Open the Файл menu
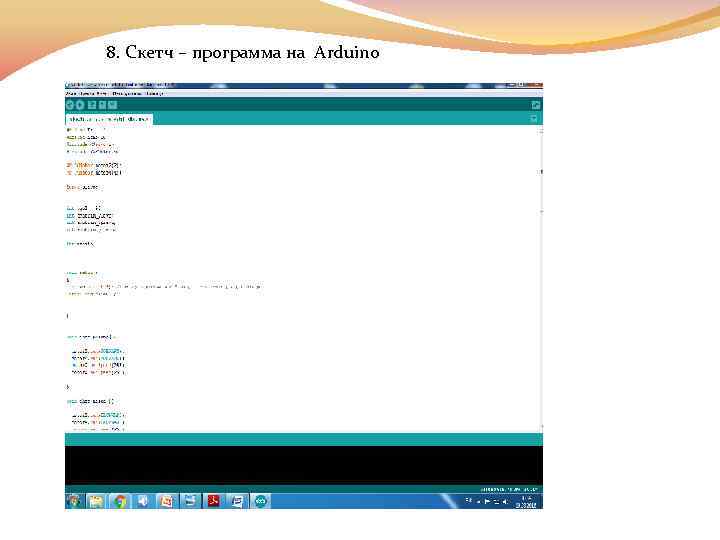 (x=71, y=94)
